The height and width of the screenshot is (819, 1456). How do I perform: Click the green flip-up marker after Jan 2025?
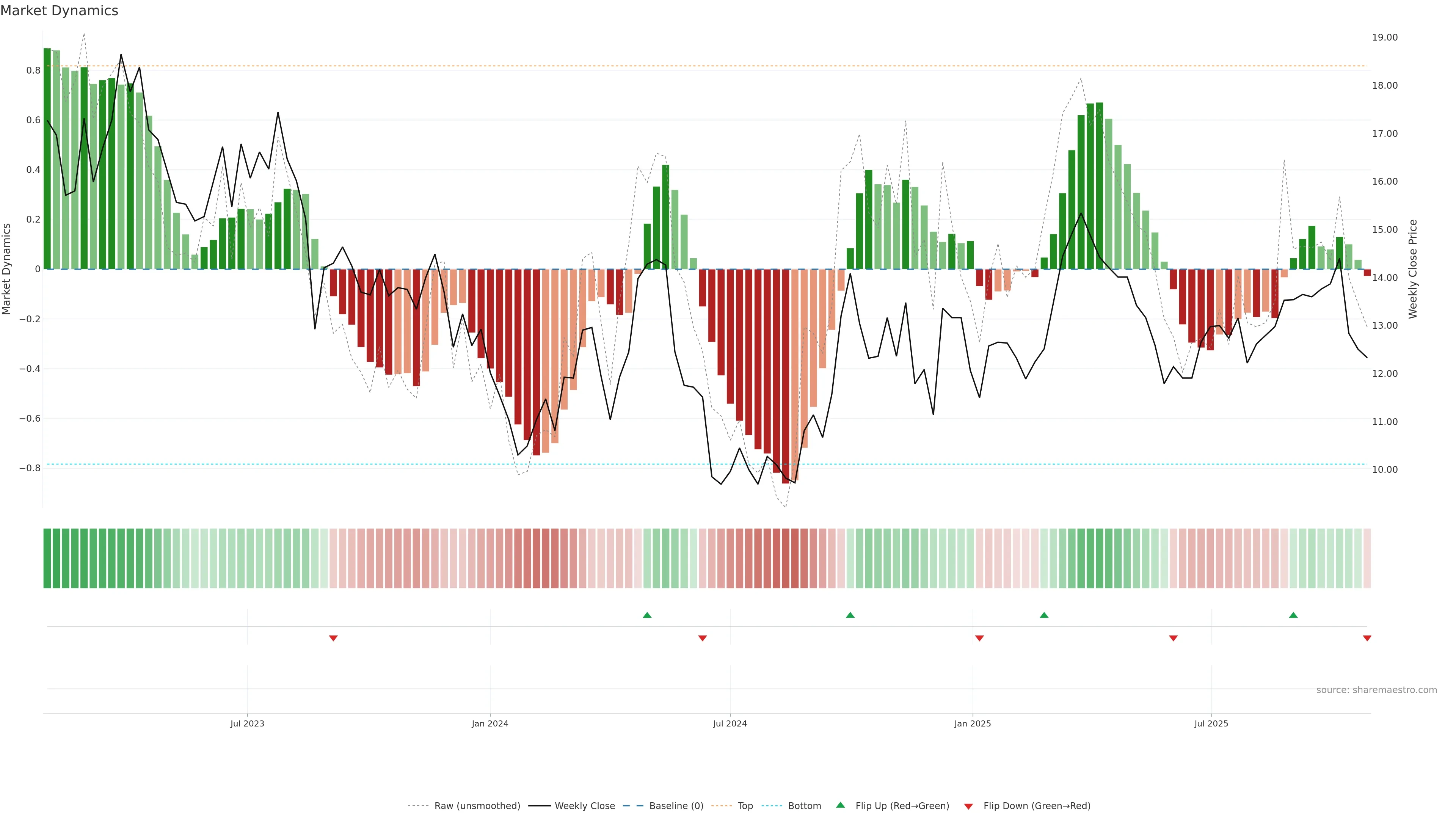1044,615
